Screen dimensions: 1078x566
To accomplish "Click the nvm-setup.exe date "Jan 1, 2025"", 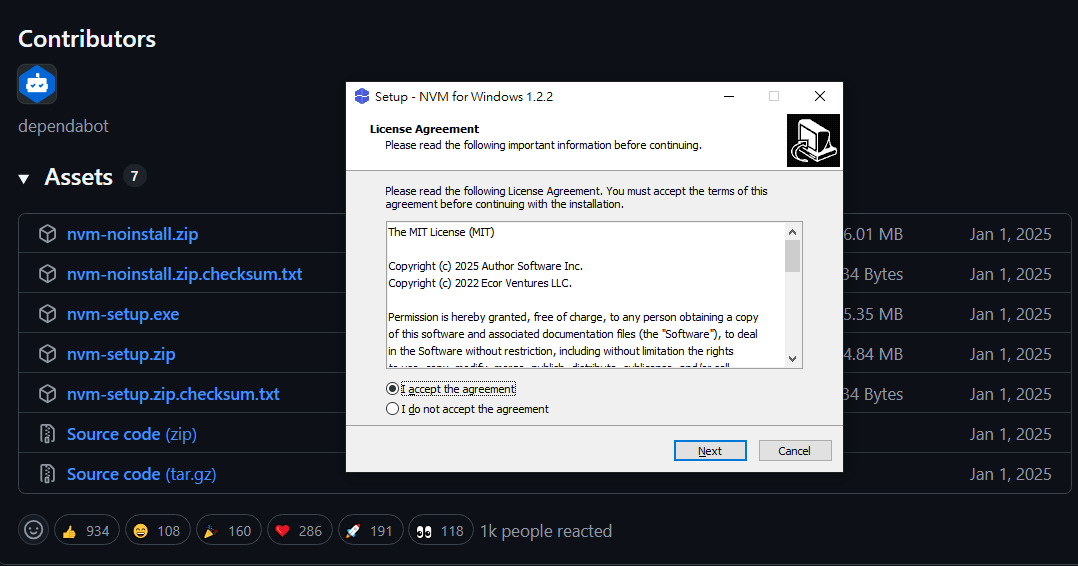I will tap(1010, 314).
